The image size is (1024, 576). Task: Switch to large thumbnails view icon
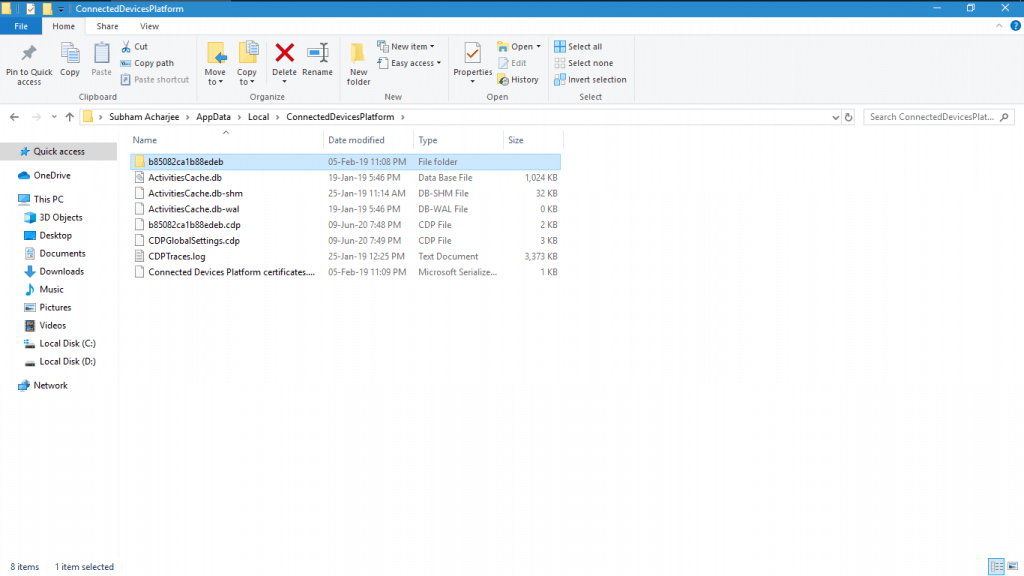pyautogui.click(x=1010, y=567)
